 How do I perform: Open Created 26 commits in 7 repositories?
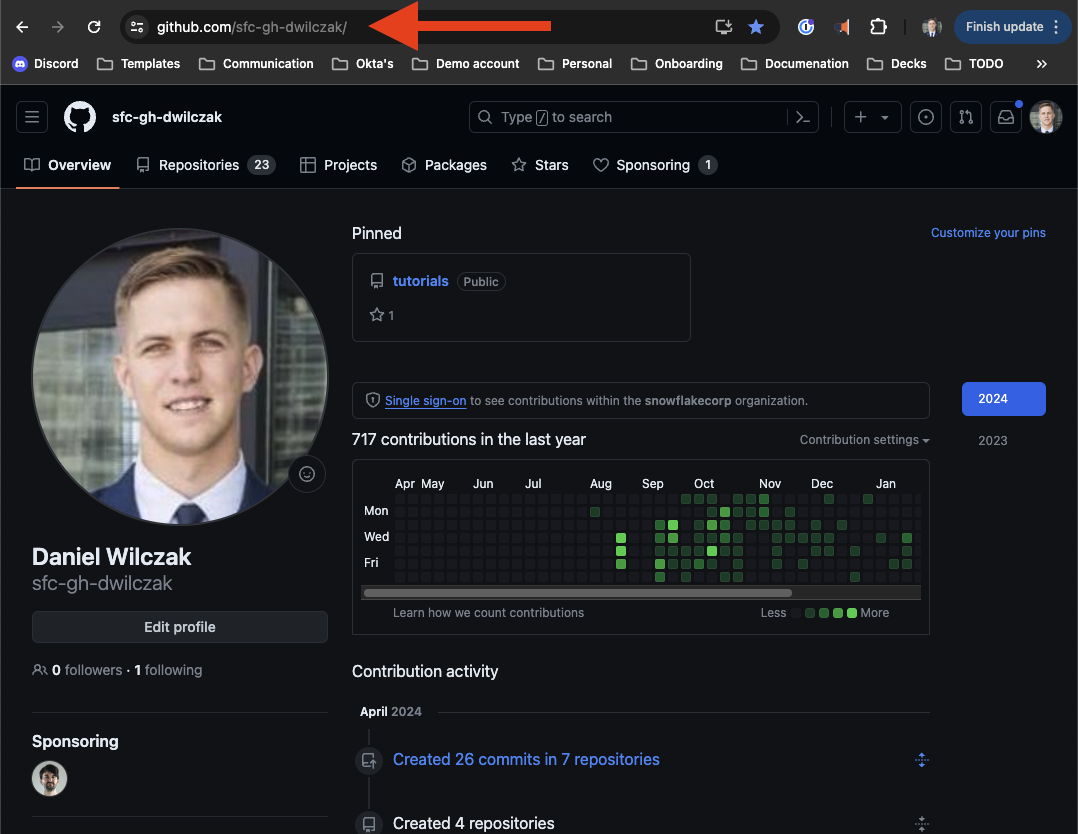pos(526,760)
